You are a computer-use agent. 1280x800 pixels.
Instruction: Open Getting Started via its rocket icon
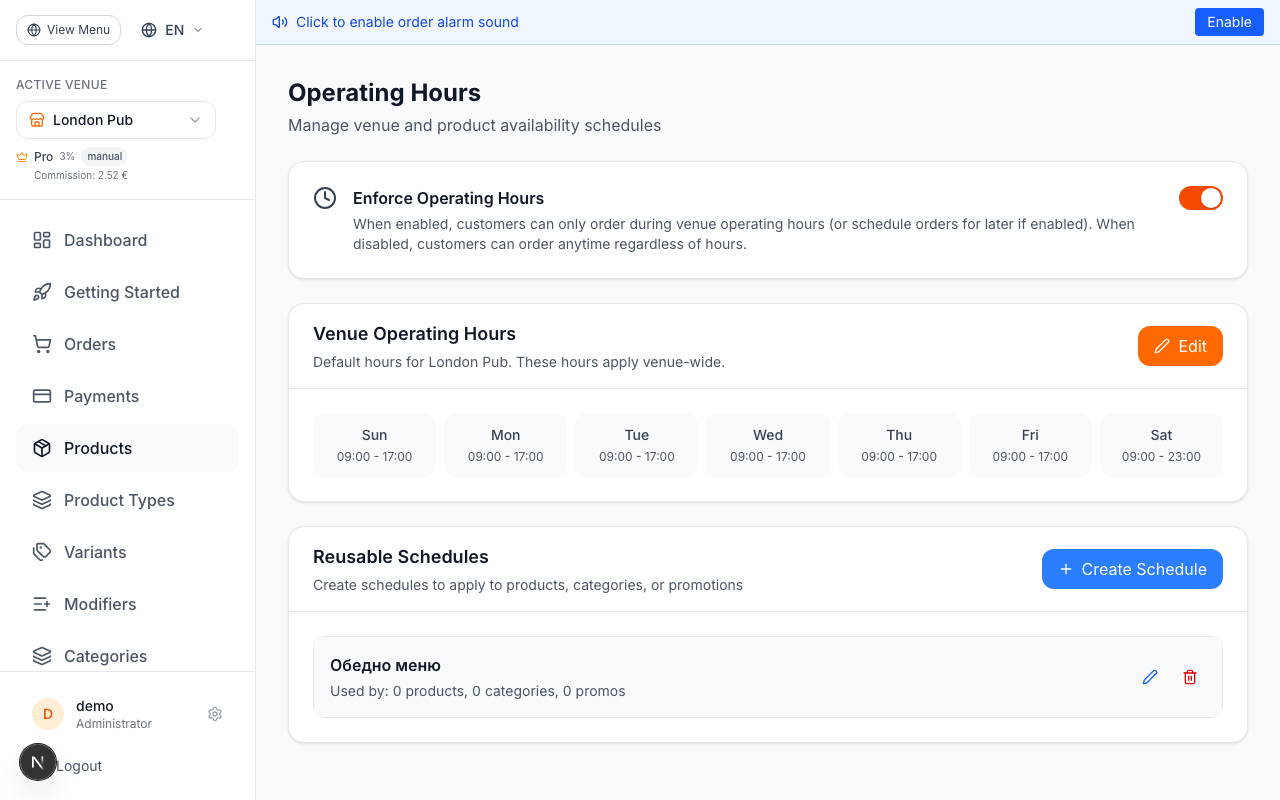[x=41, y=292]
